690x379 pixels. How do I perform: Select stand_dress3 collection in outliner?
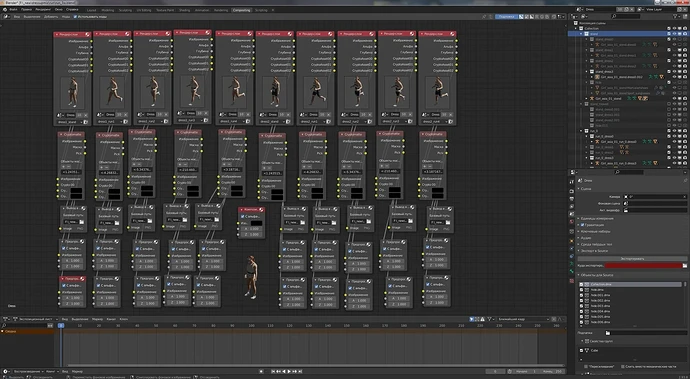(604, 71)
